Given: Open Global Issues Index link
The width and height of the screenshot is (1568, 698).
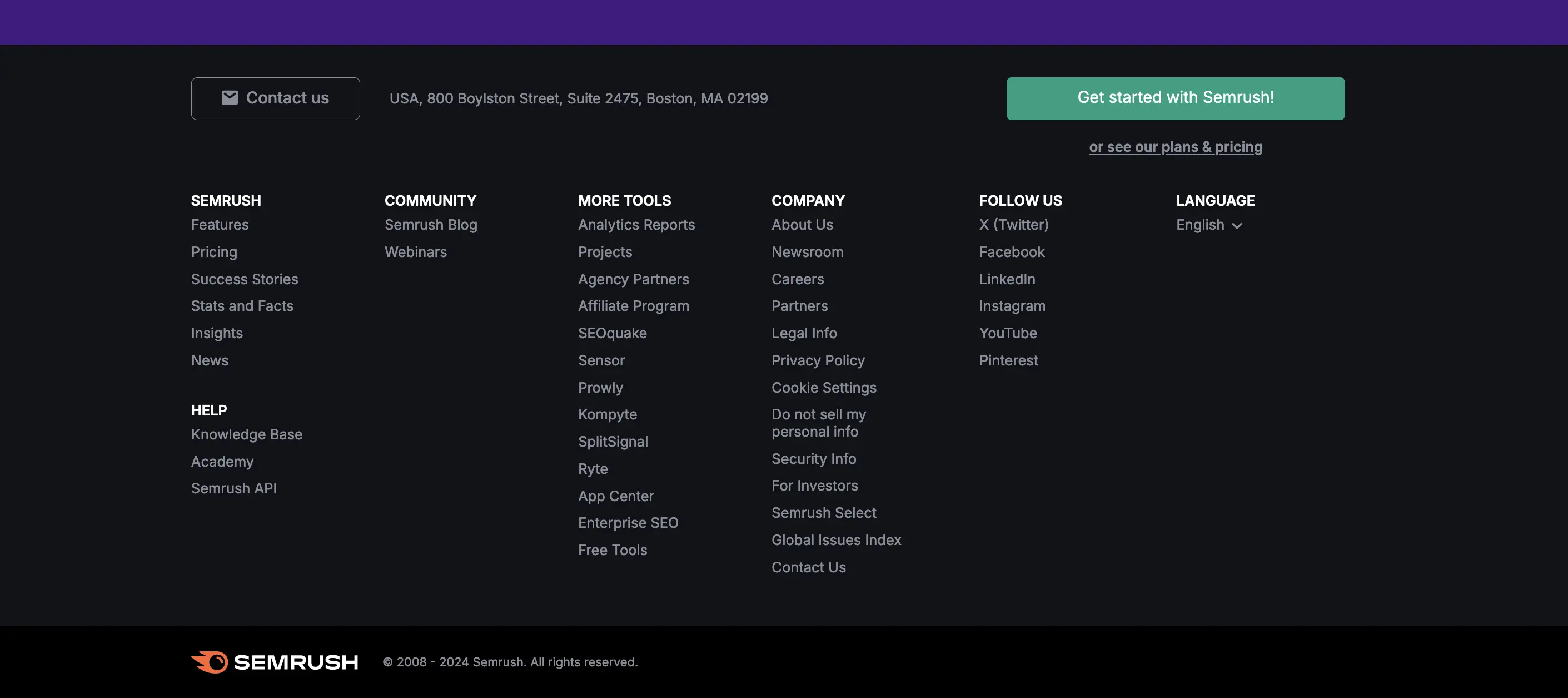Looking at the screenshot, I should (x=837, y=539).
